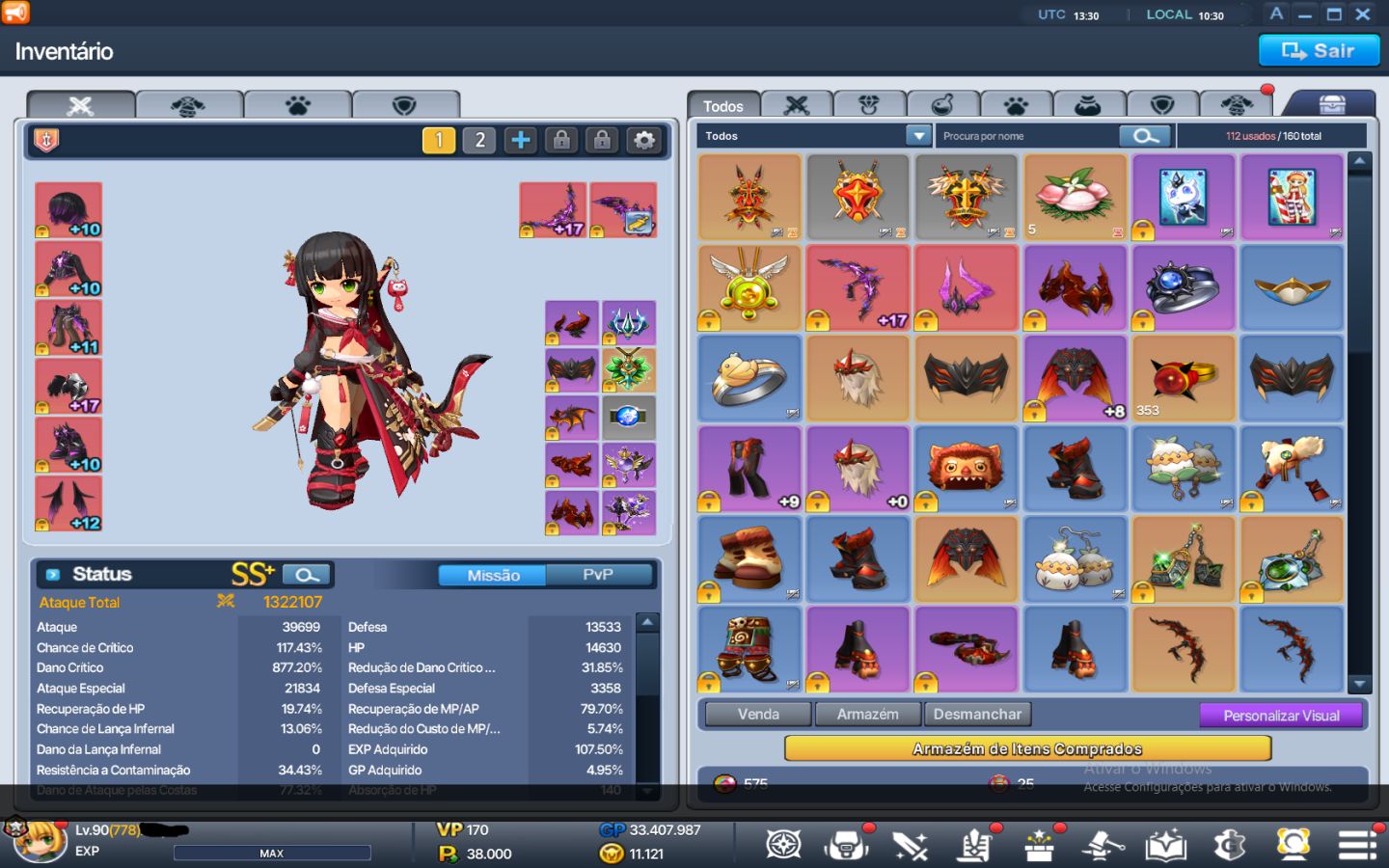Focus the Procura por nome search field
Image resolution: width=1389 pixels, height=868 pixels.
point(1026,136)
